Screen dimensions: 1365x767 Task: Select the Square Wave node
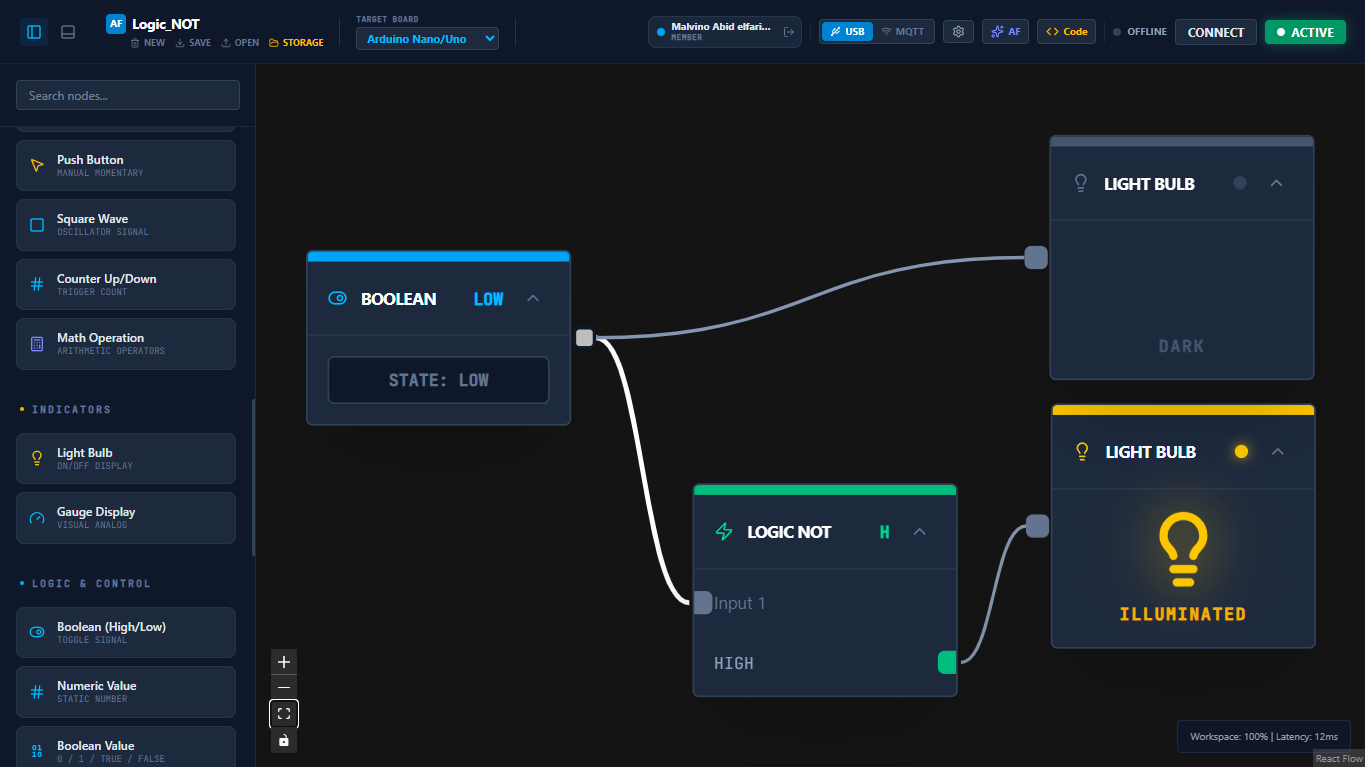(x=126, y=225)
